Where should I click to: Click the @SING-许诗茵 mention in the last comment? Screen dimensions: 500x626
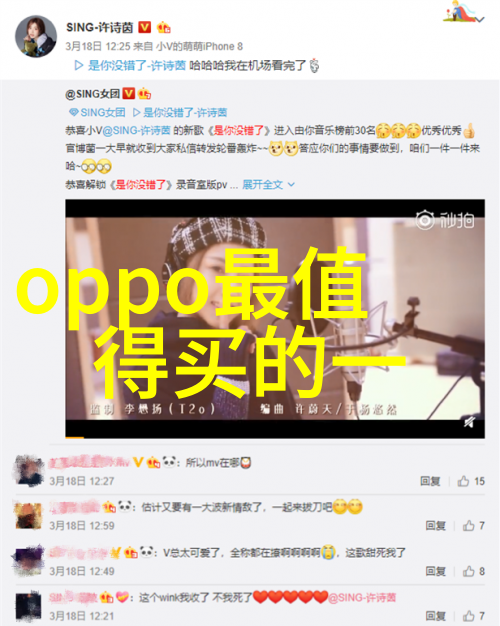[x=362, y=597]
